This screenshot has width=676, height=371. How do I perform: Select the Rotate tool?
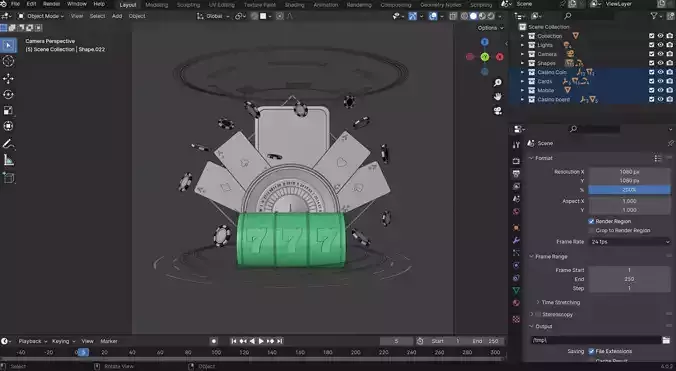point(8,95)
